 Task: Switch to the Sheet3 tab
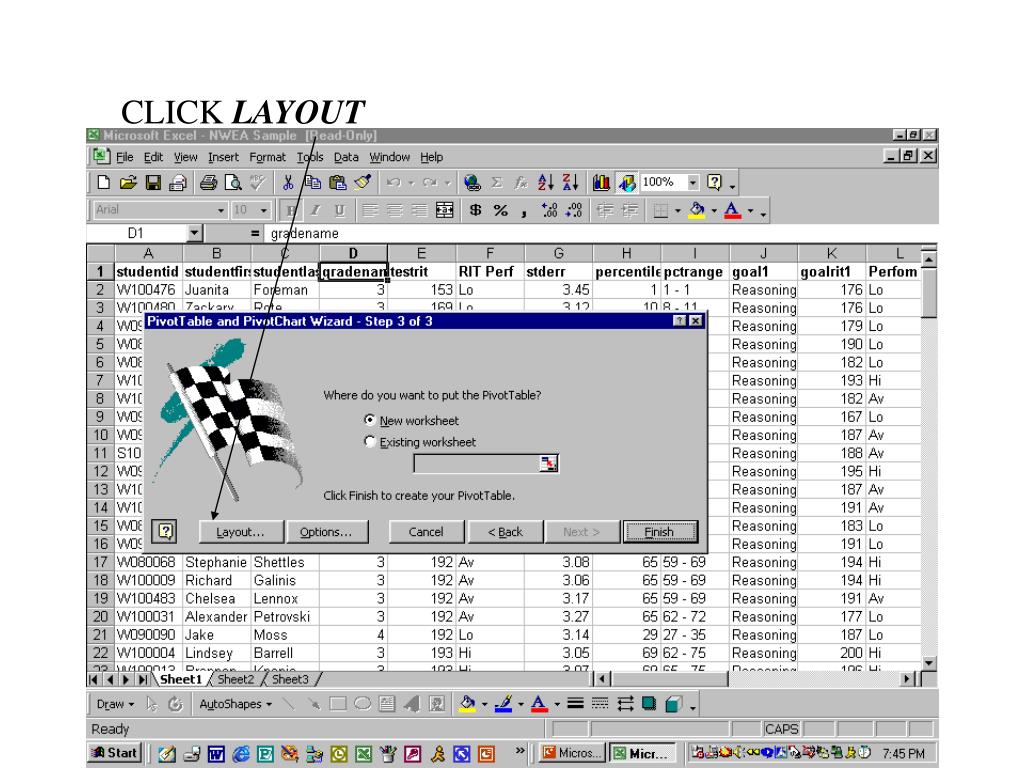click(290, 679)
